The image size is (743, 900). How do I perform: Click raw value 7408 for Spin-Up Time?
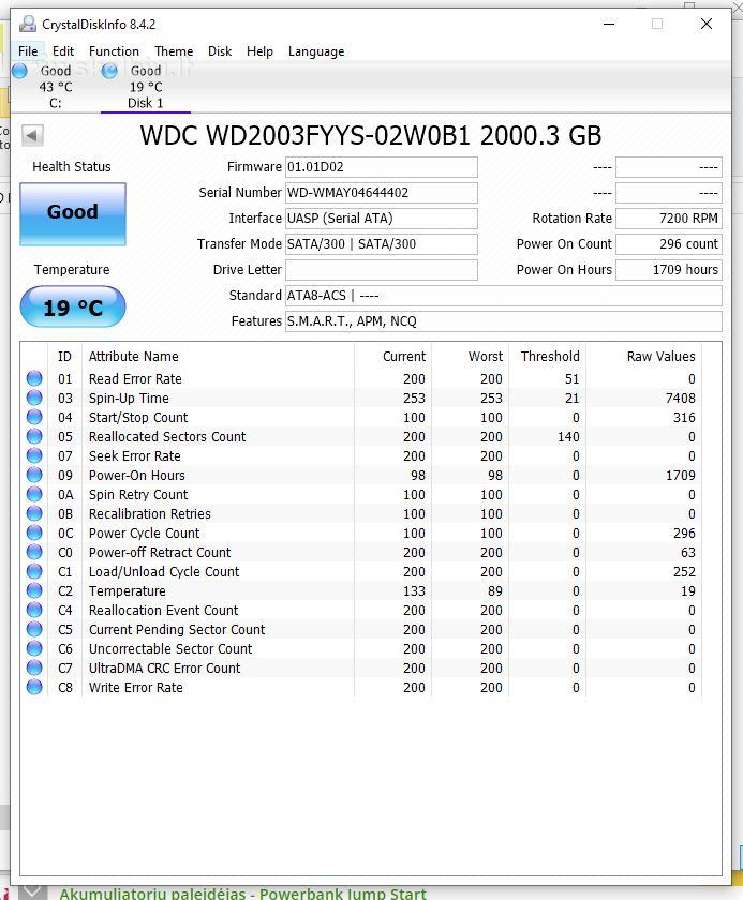680,398
